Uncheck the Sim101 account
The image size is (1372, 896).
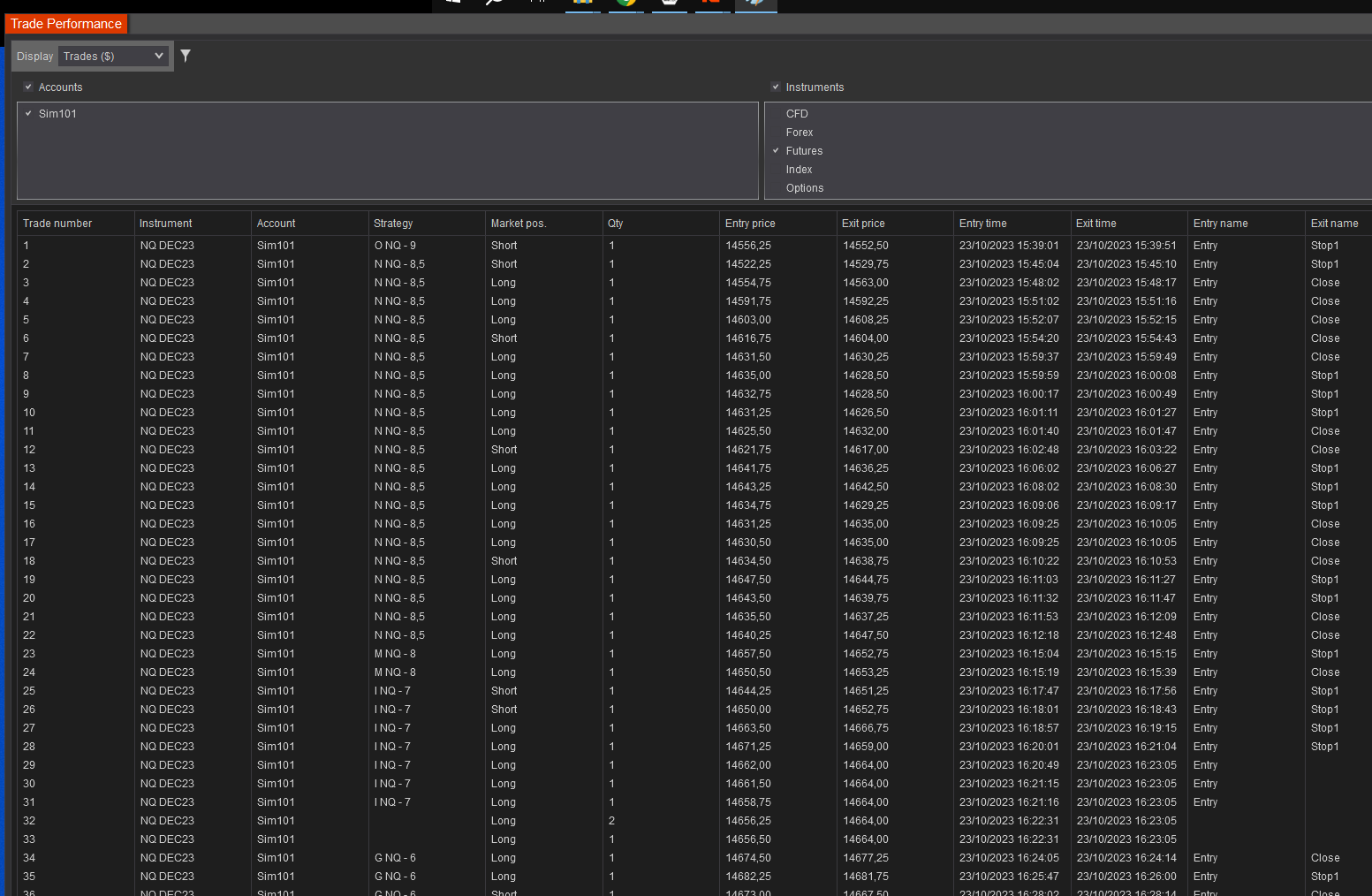click(x=28, y=113)
